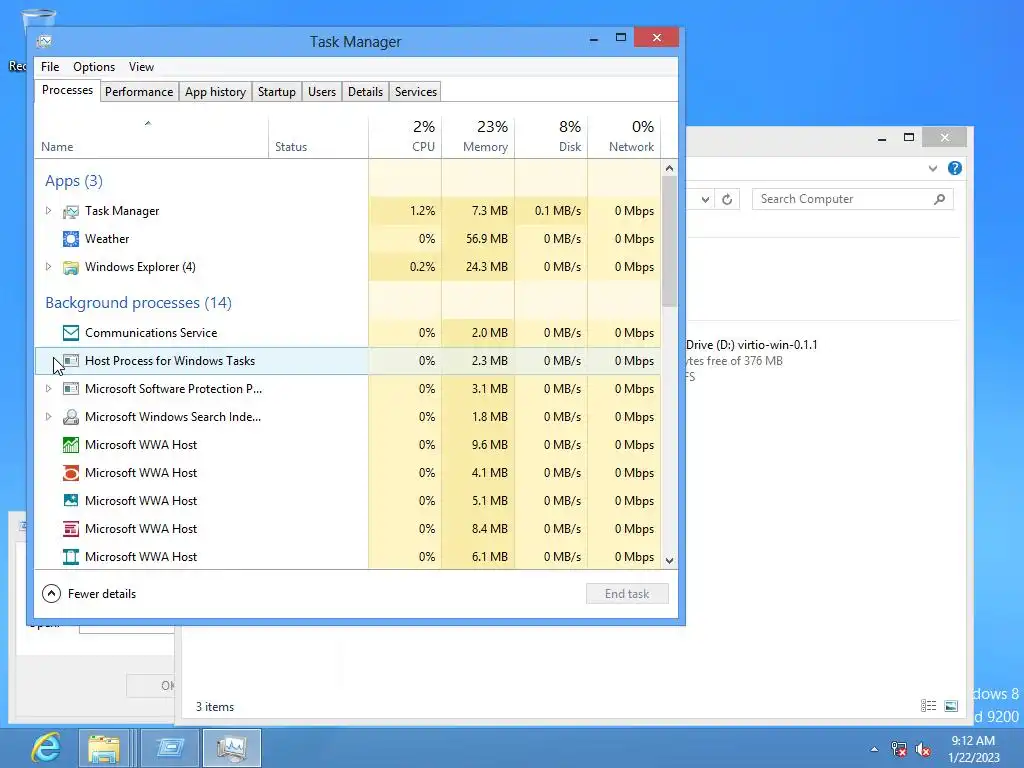The width and height of the screenshot is (1024, 768).
Task: Click the End task button
Action: coord(627,594)
